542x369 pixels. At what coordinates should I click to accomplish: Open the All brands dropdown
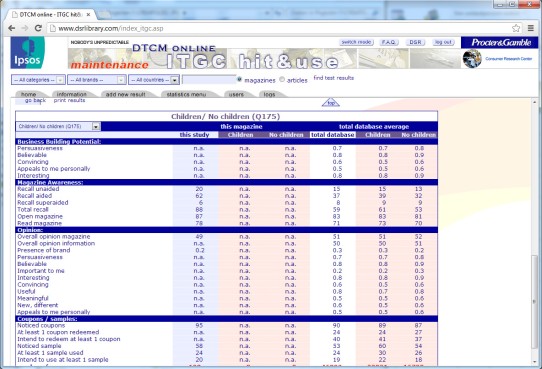(96, 80)
